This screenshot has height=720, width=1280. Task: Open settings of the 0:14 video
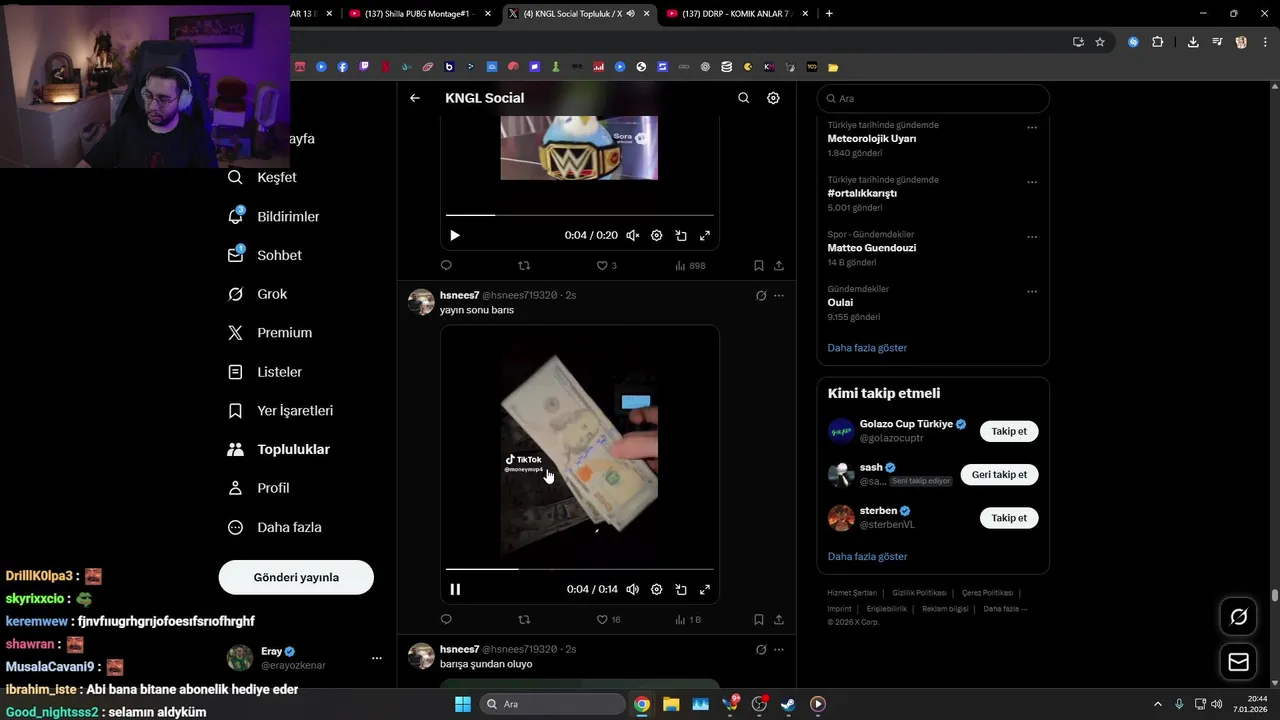coord(657,589)
